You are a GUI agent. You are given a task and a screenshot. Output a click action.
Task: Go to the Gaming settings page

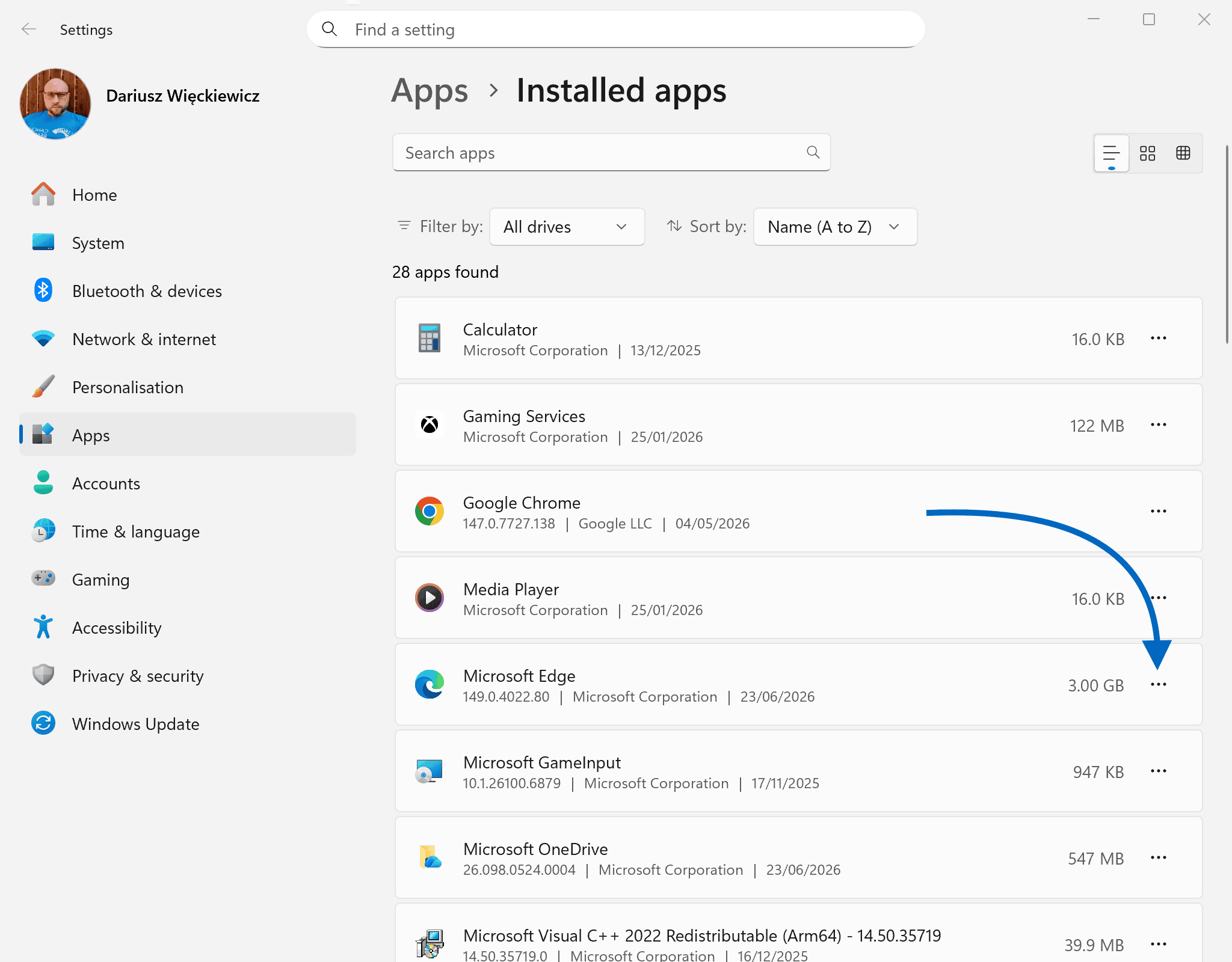click(188, 580)
